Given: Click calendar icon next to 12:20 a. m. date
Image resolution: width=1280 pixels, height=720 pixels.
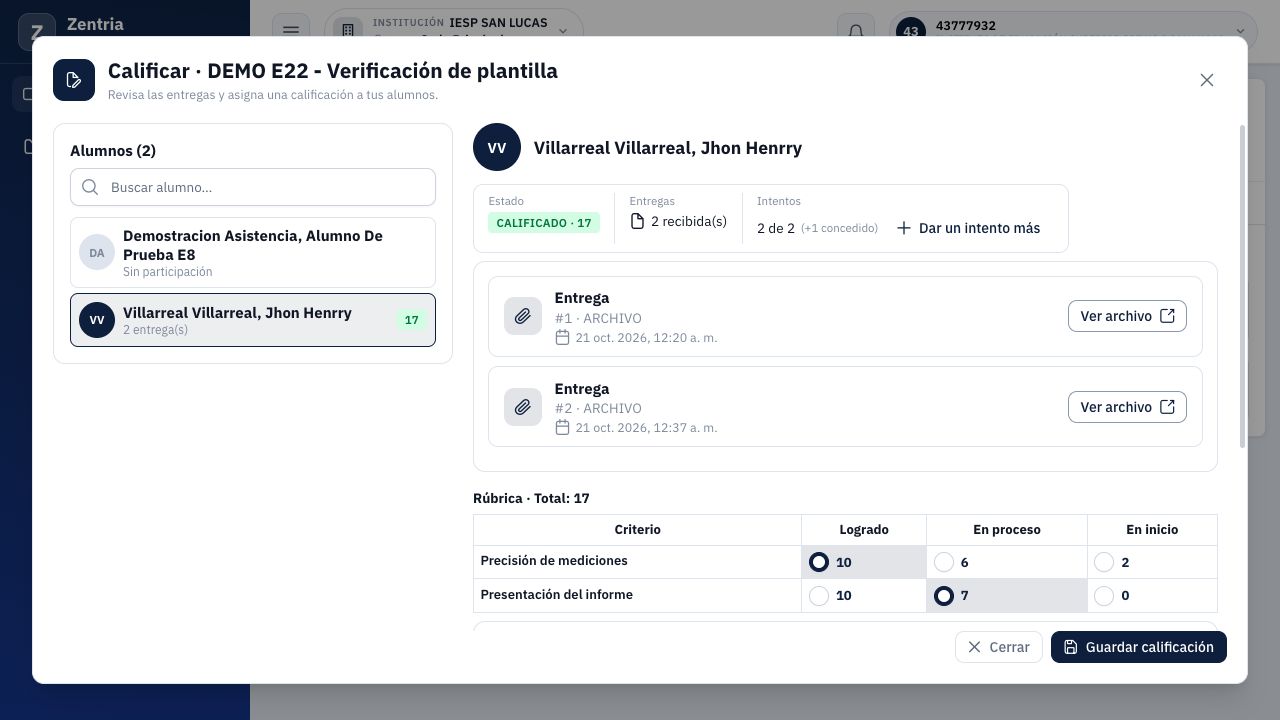Looking at the screenshot, I should (x=562, y=337).
